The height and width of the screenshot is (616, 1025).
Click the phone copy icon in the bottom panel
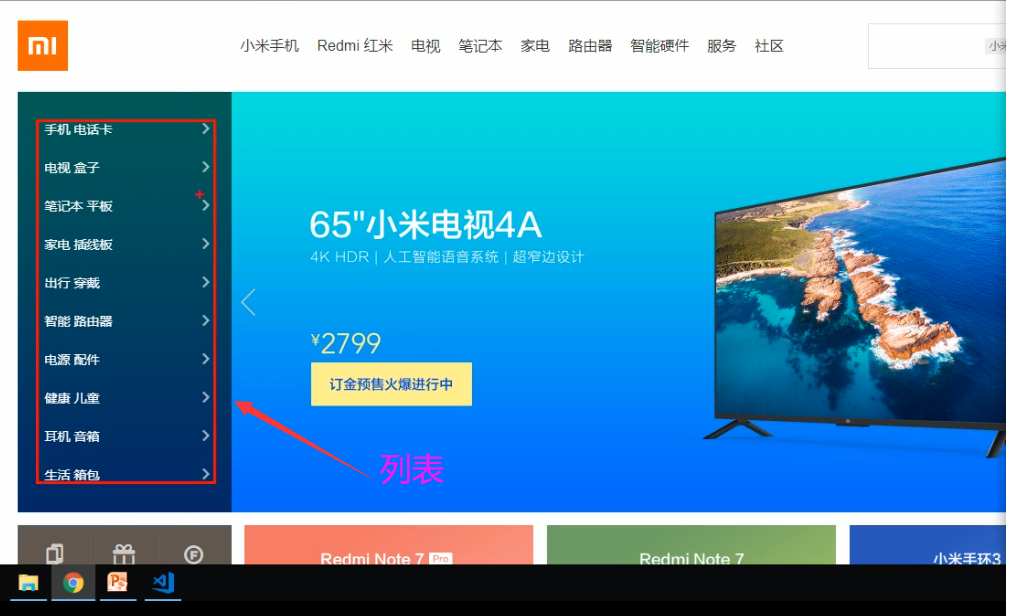pyautogui.click(x=55, y=555)
